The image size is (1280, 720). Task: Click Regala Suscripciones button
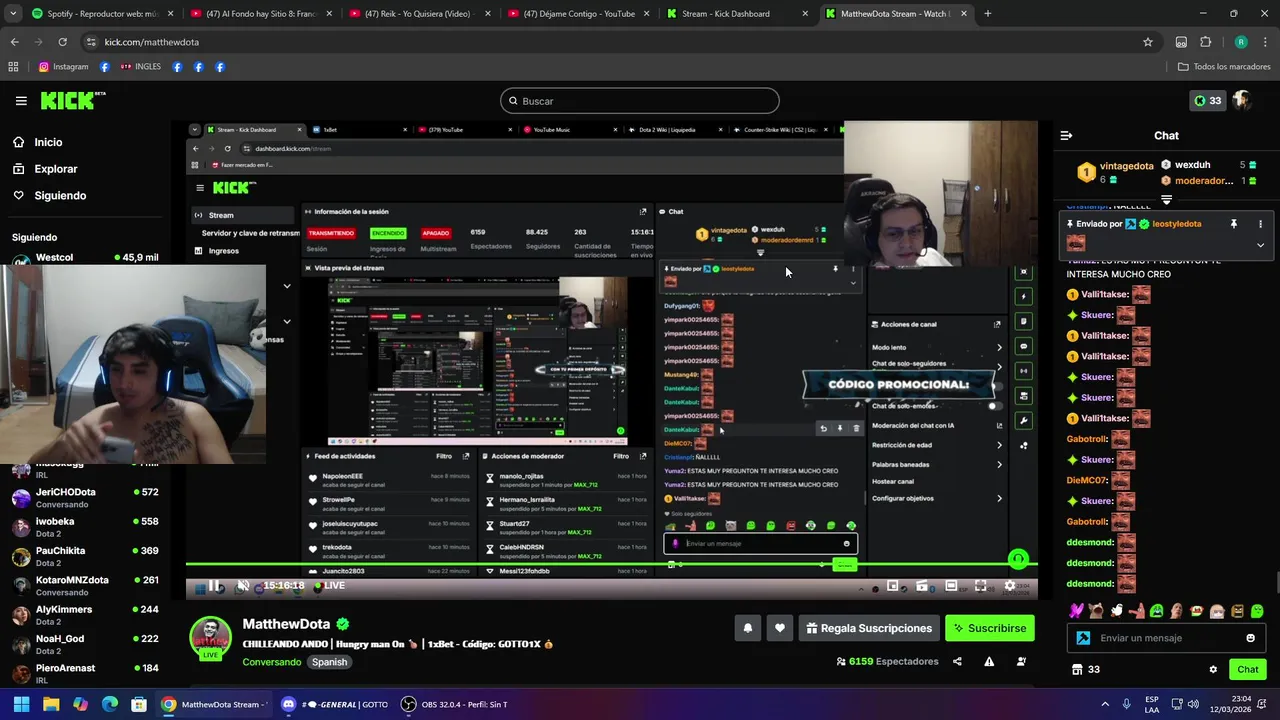[869, 628]
